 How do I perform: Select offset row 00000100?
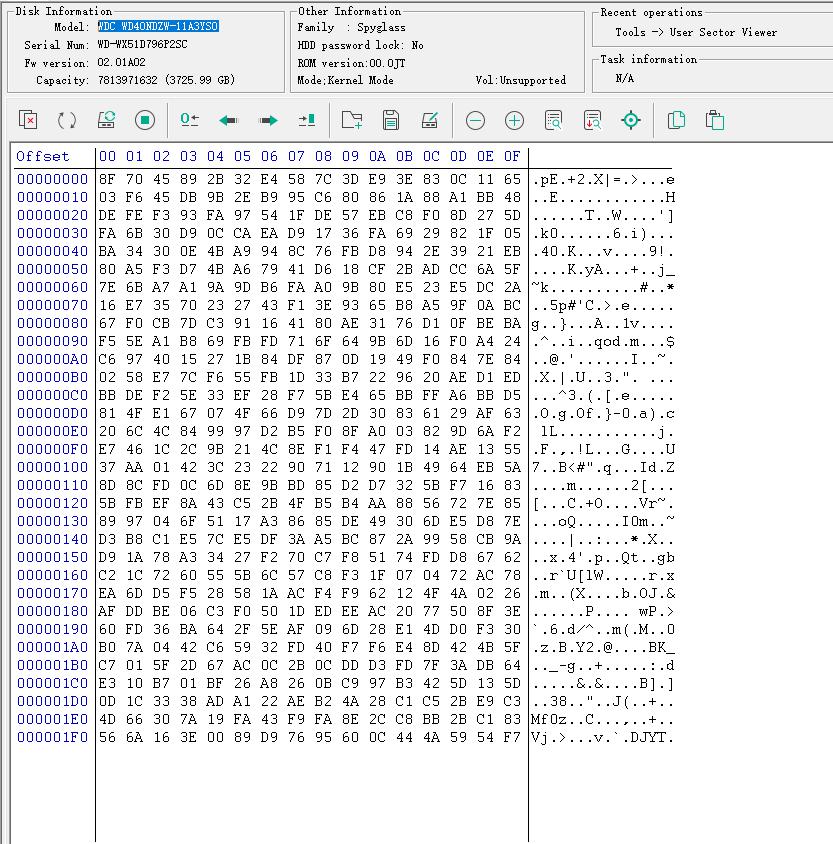click(52, 467)
